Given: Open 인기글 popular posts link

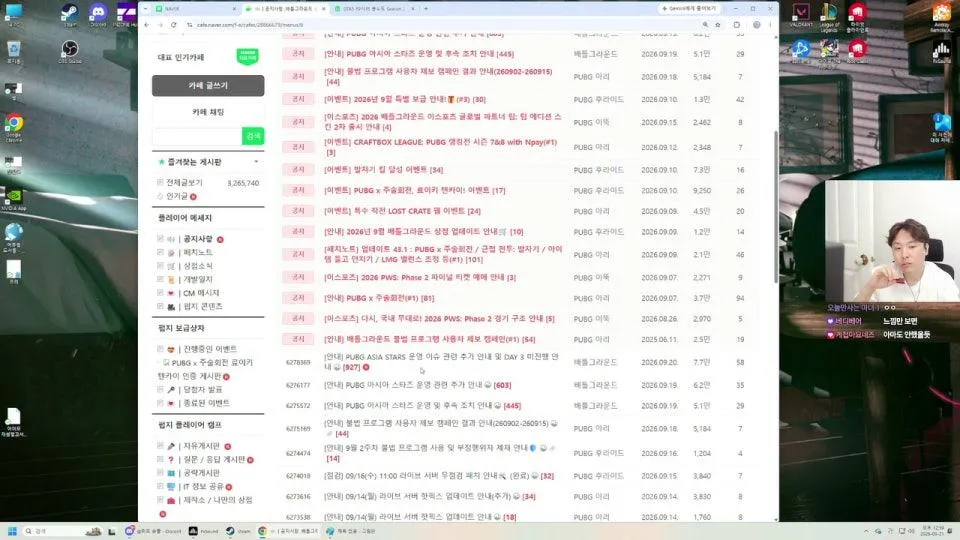Looking at the screenshot, I should pyautogui.click(x=177, y=196).
